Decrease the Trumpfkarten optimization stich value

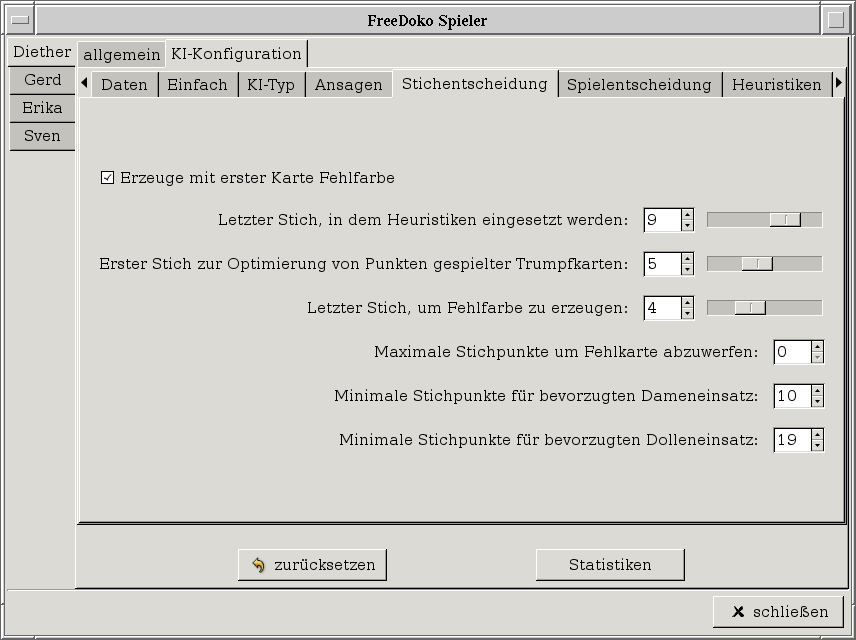[x=687, y=269]
